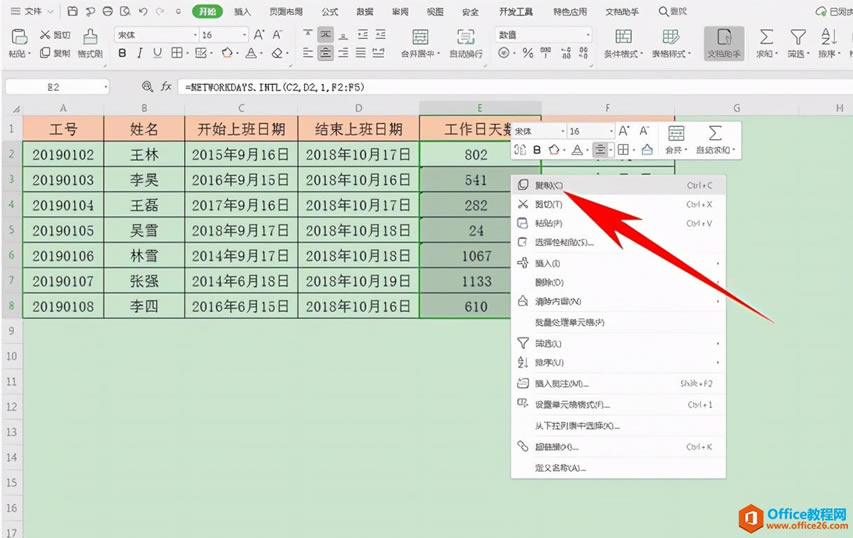This screenshot has height=538, width=853.
Task: Click the zoom magnifier beside the fx icon
Action: [147, 86]
